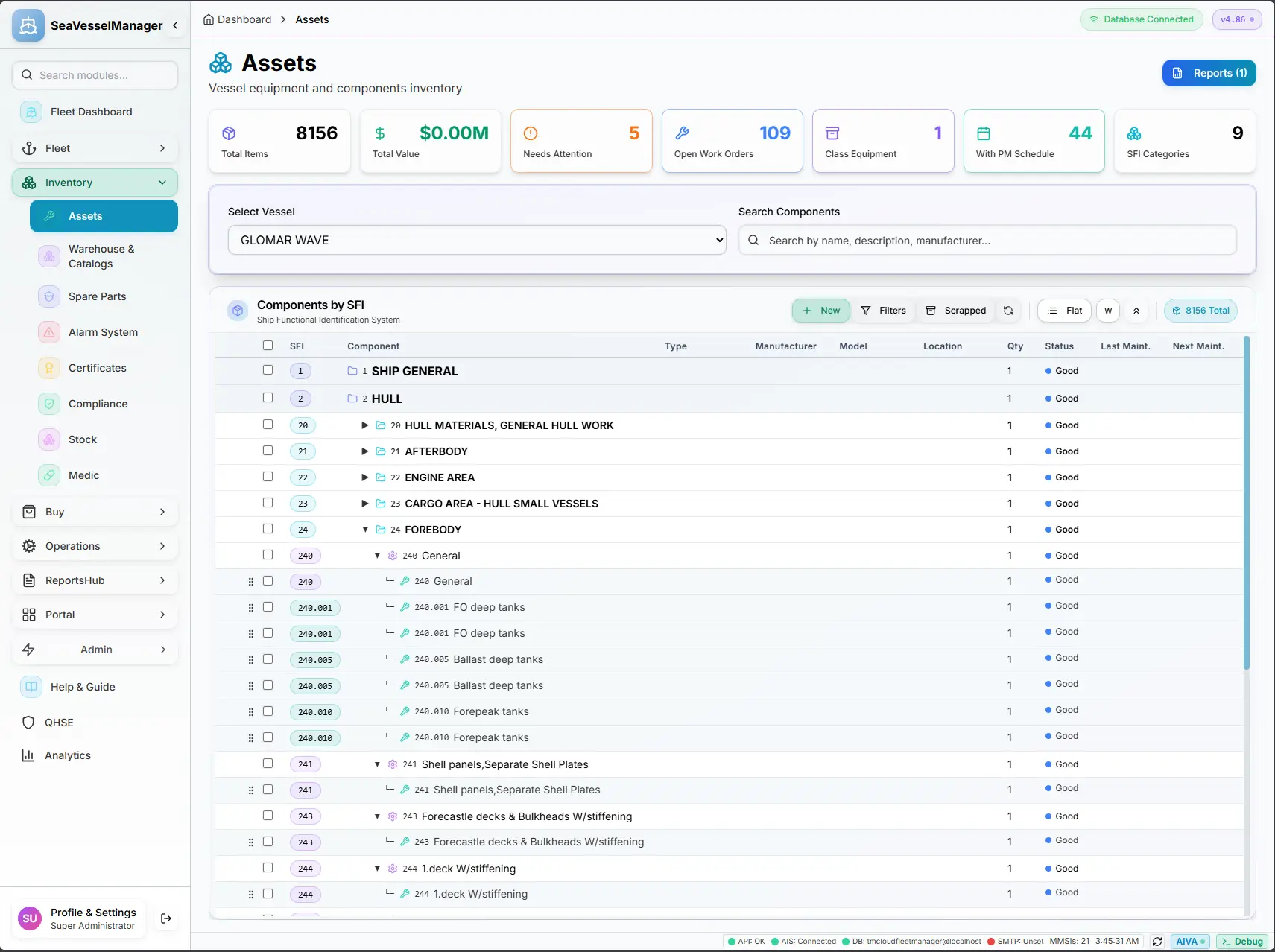Check the box for SHIP GENERAL row
Viewport: 1275px width, 952px height.
pos(268,370)
